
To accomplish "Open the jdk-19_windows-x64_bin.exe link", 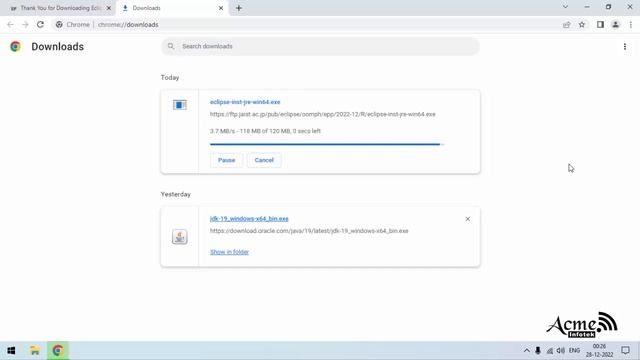I will pyautogui.click(x=249, y=219).
